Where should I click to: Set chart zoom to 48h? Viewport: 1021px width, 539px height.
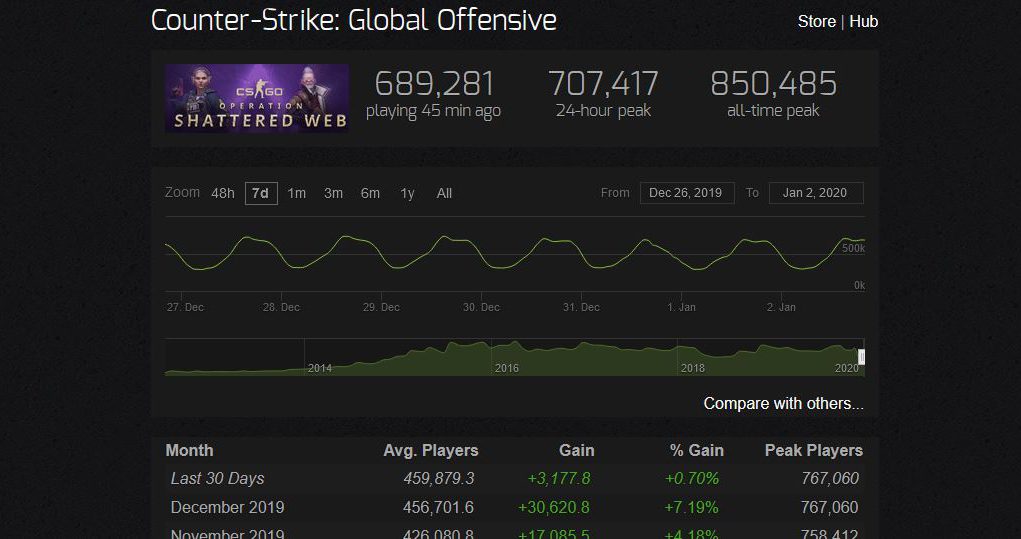pyautogui.click(x=223, y=193)
